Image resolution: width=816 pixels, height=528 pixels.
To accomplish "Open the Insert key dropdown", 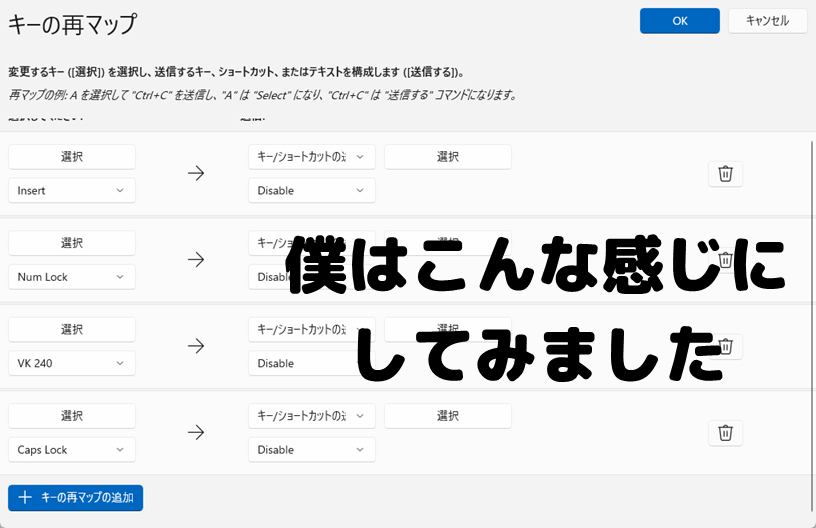I will point(71,190).
